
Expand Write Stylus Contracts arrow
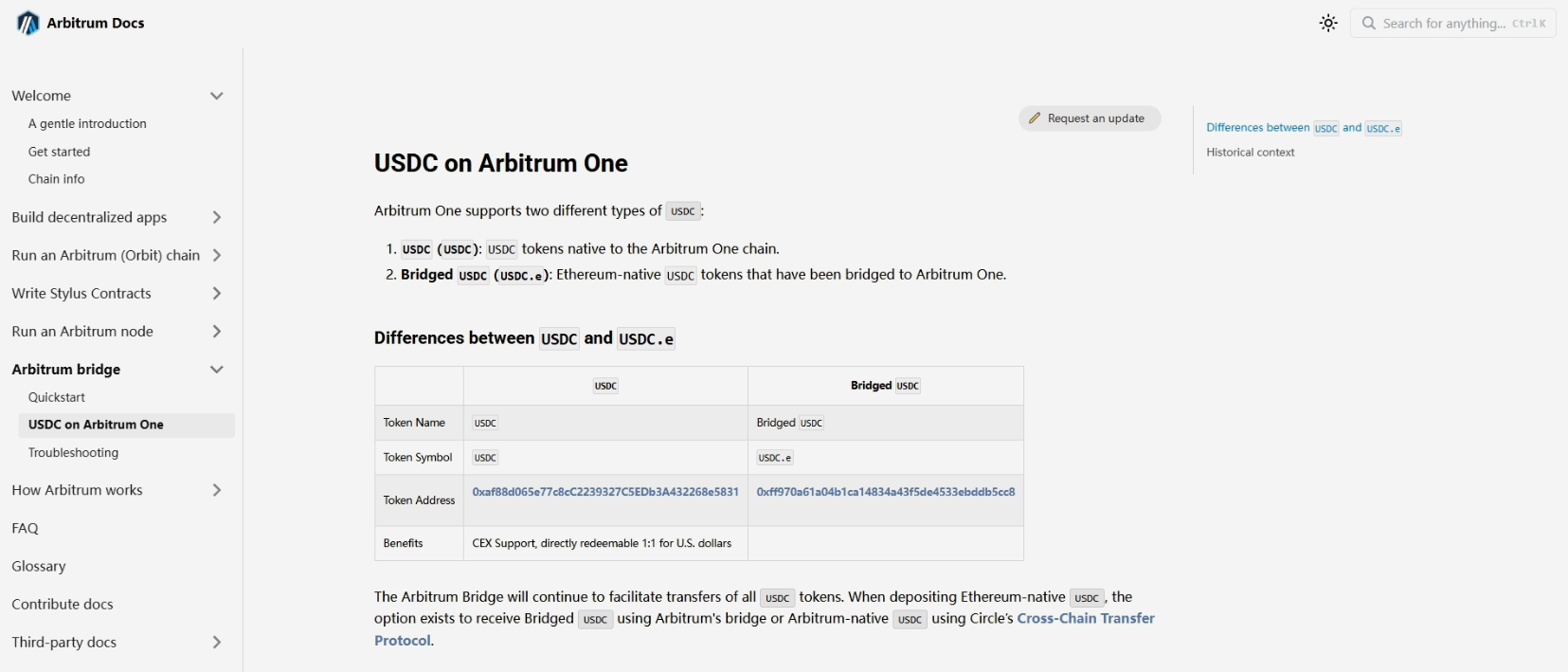pos(217,294)
